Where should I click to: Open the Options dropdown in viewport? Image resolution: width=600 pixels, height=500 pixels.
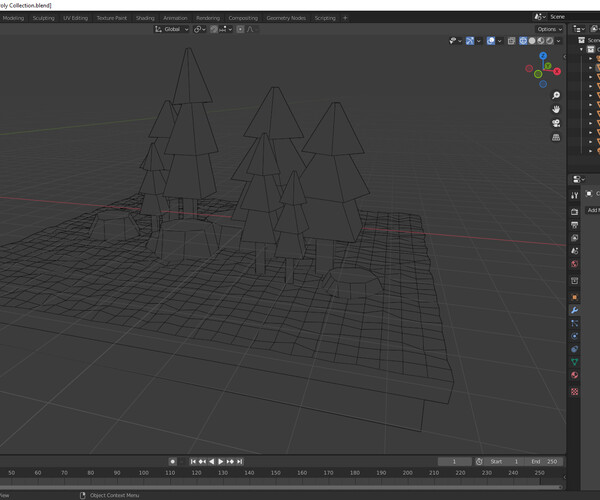[548, 29]
